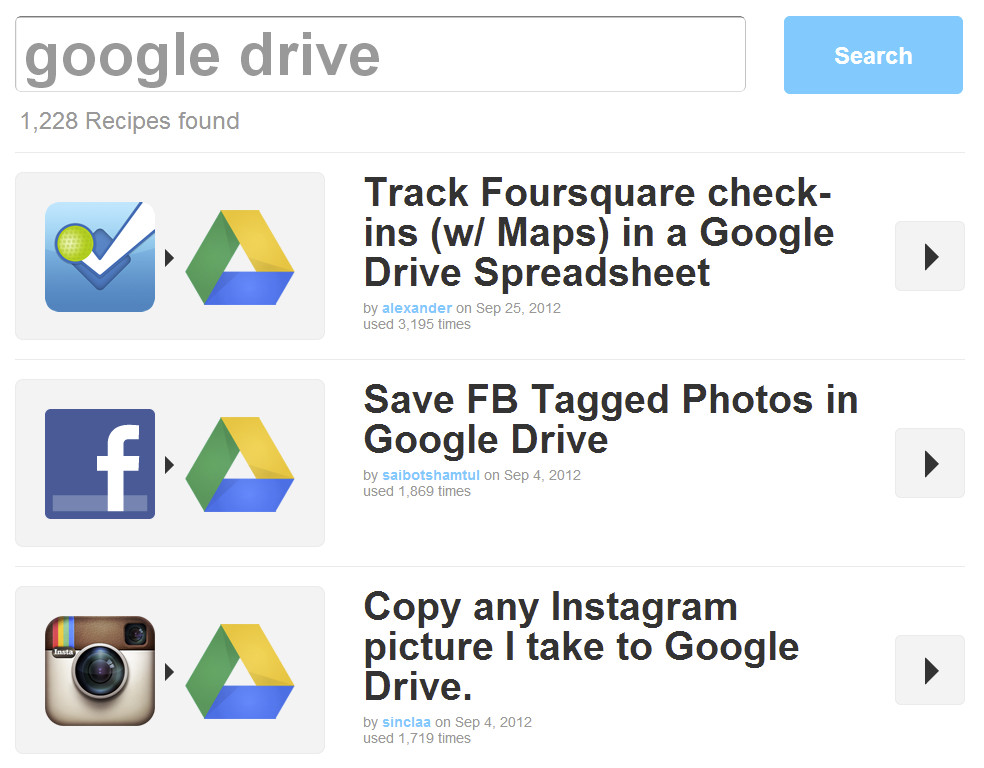Visit author sinclaa's profile link

tap(408, 722)
